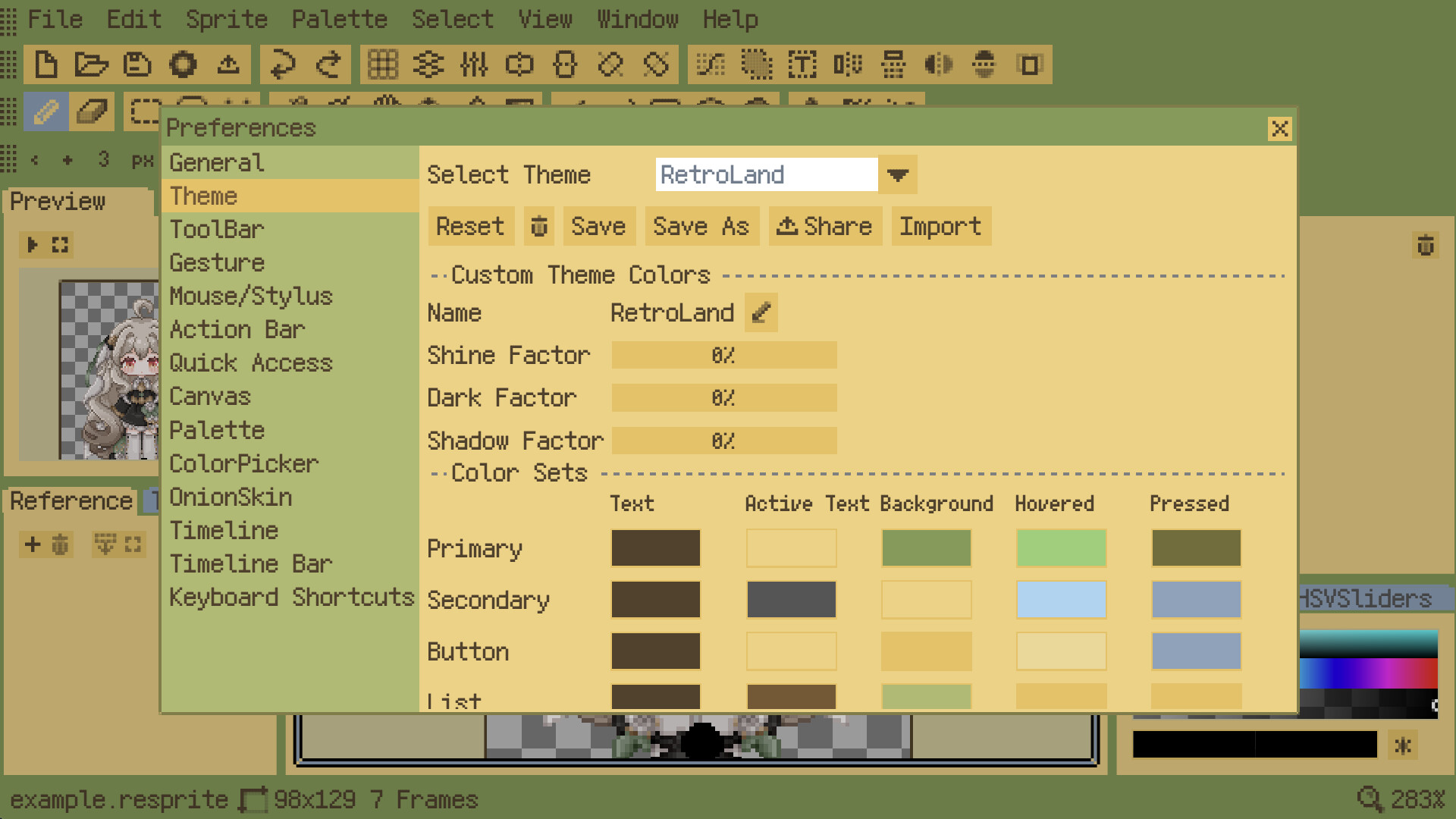The height and width of the screenshot is (819, 1456).
Task: Adjust the Shine Factor slider
Action: (723, 355)
